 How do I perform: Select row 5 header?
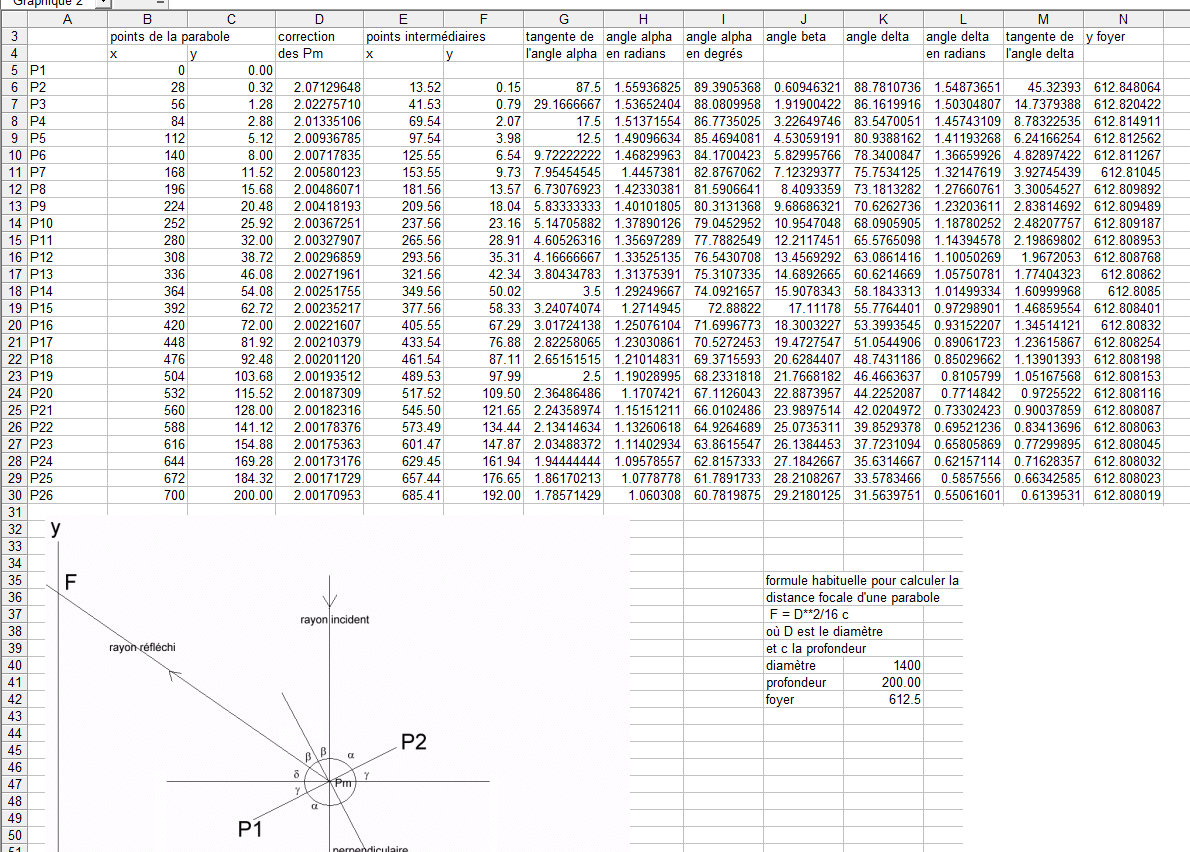(14, 71)
